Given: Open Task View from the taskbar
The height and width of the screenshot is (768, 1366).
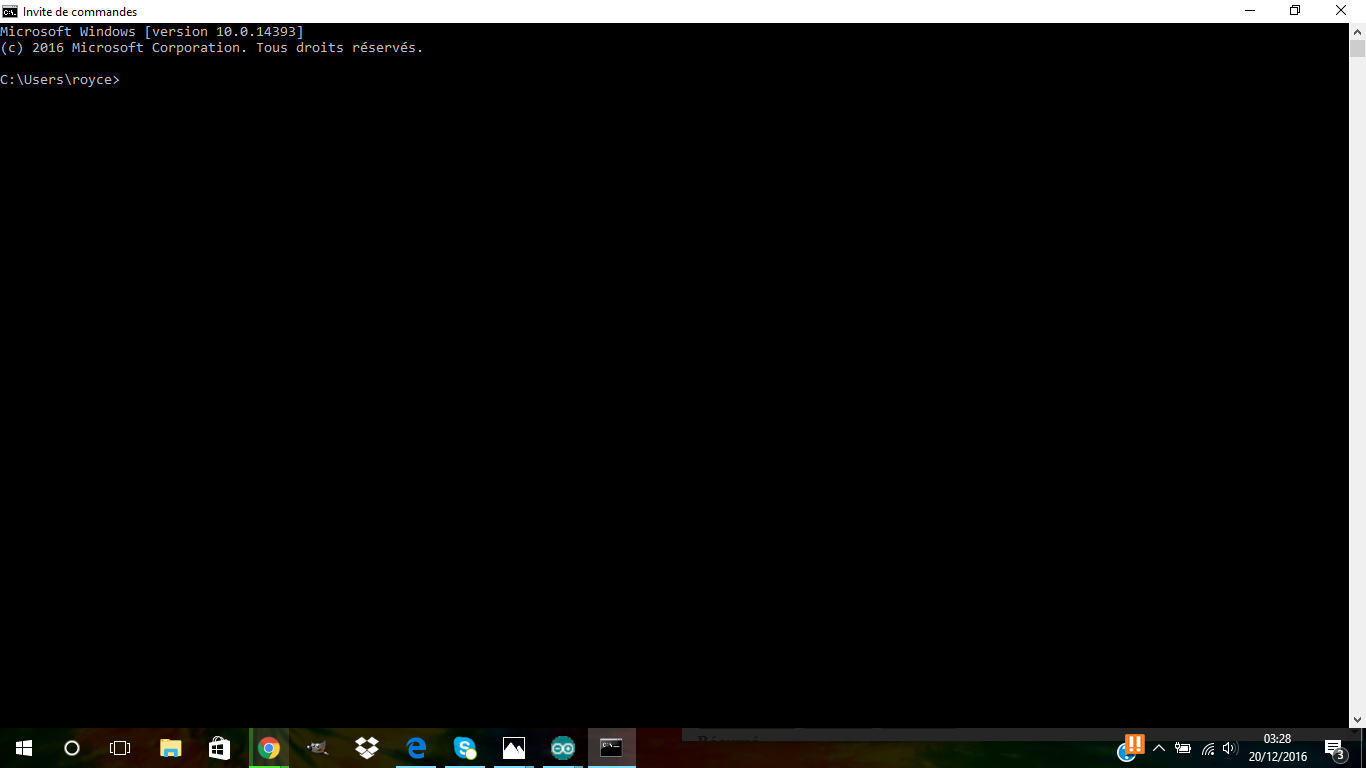Looking at the screenshot, I should pos(120,748).
